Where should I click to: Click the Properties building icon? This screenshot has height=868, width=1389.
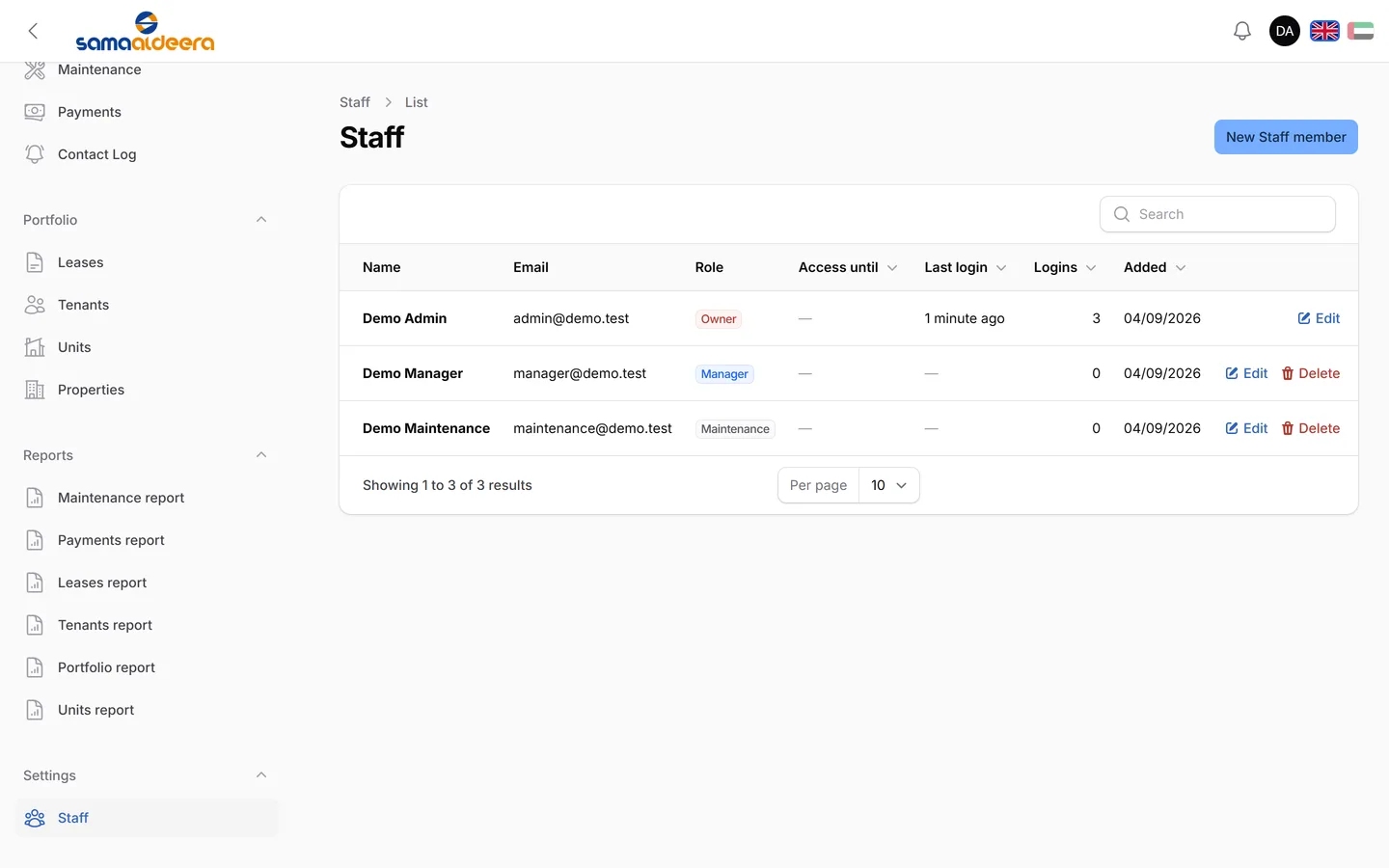pyautogui.click(x=35, y=390)
